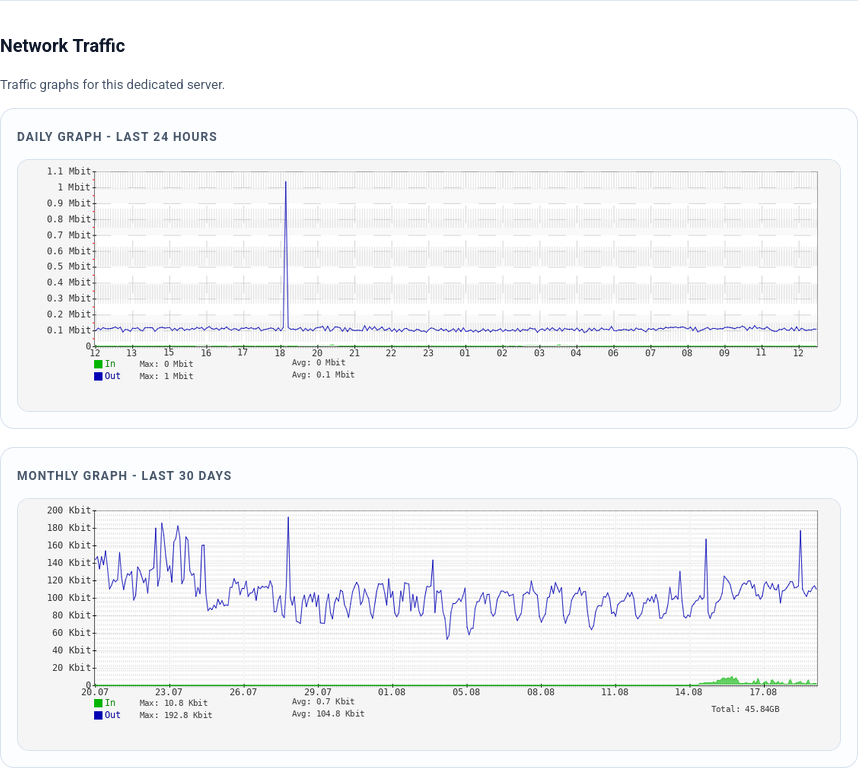Click the blue Out swatch in monthly graph
858x768 pixels.
coord(98,715)
